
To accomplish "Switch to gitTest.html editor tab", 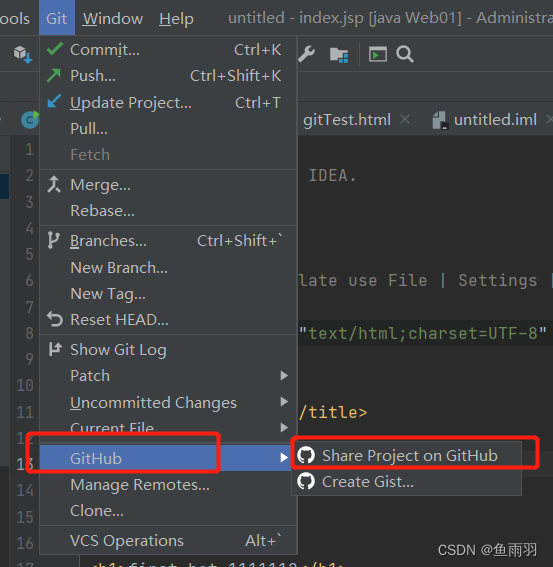I will click(347, 120).
